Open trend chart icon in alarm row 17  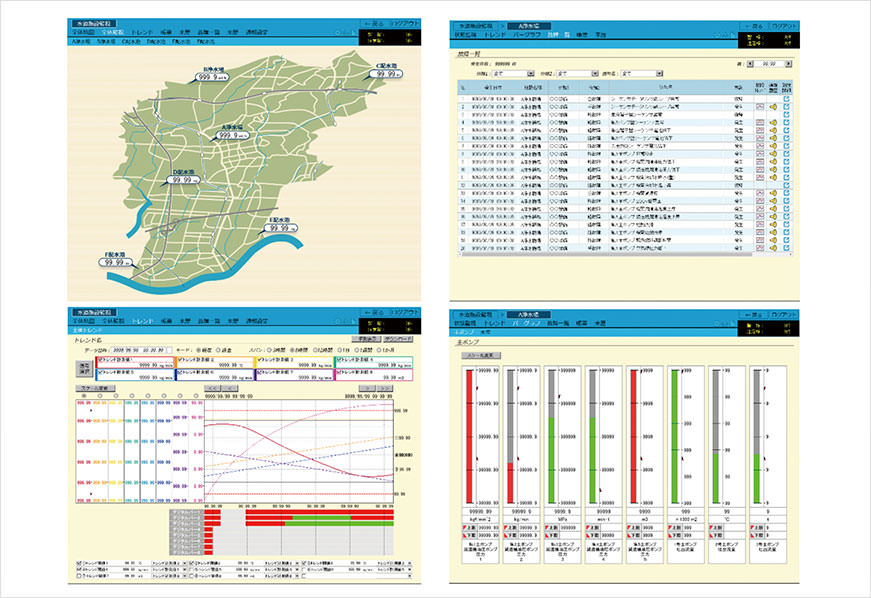(760, 224)
